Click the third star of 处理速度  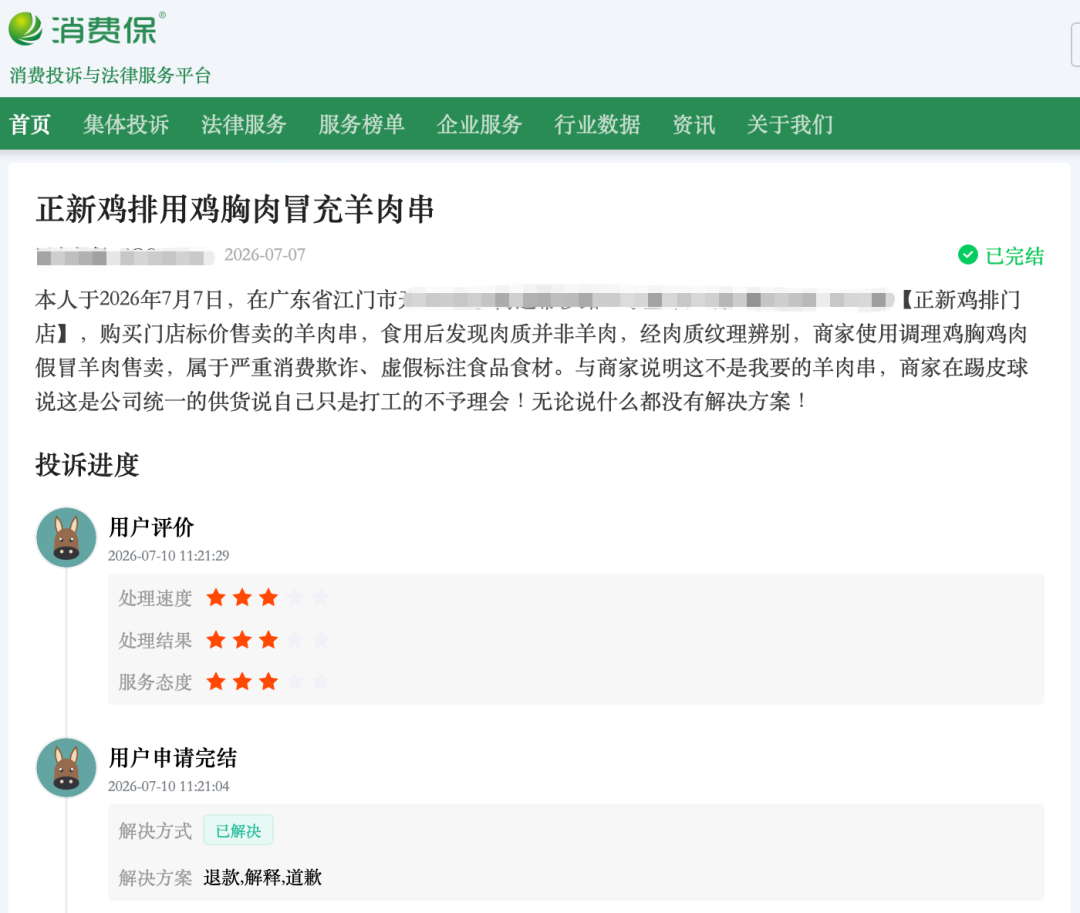(x=269, y=598)
